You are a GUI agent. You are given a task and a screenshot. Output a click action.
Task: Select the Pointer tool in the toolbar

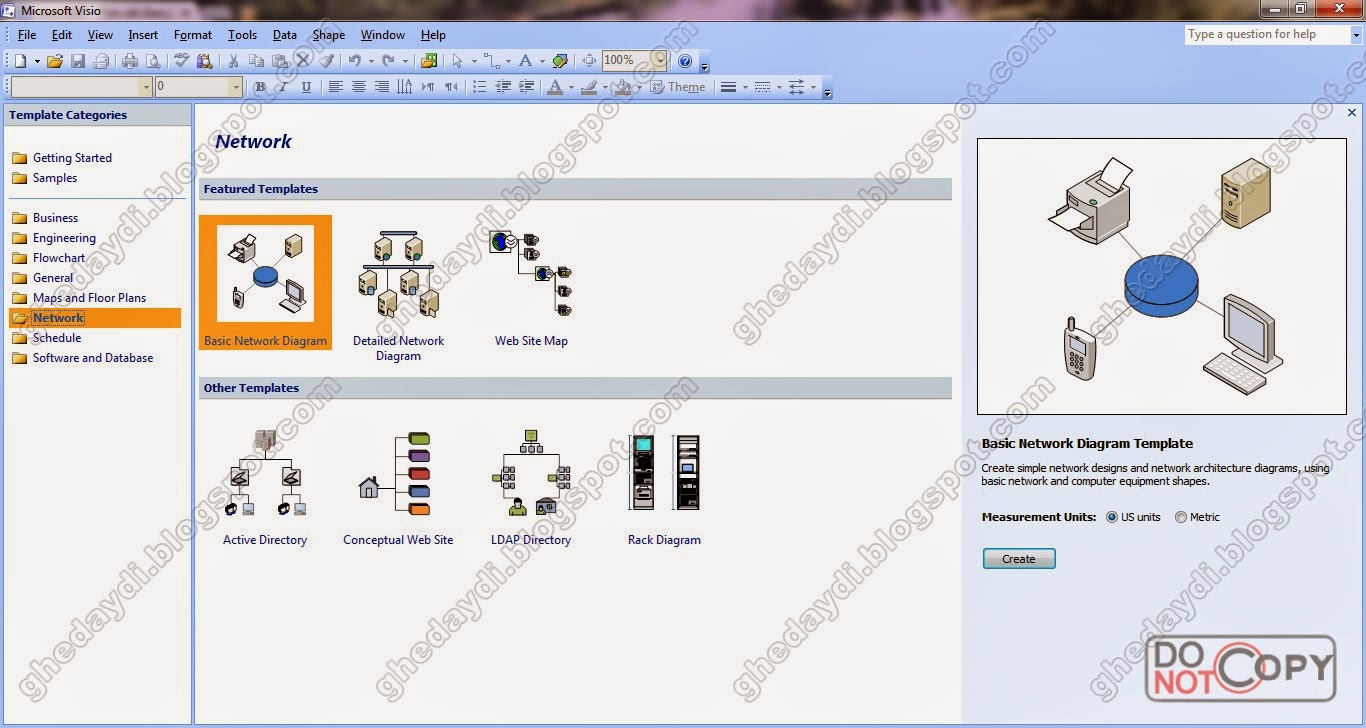[x=457, y=60]
